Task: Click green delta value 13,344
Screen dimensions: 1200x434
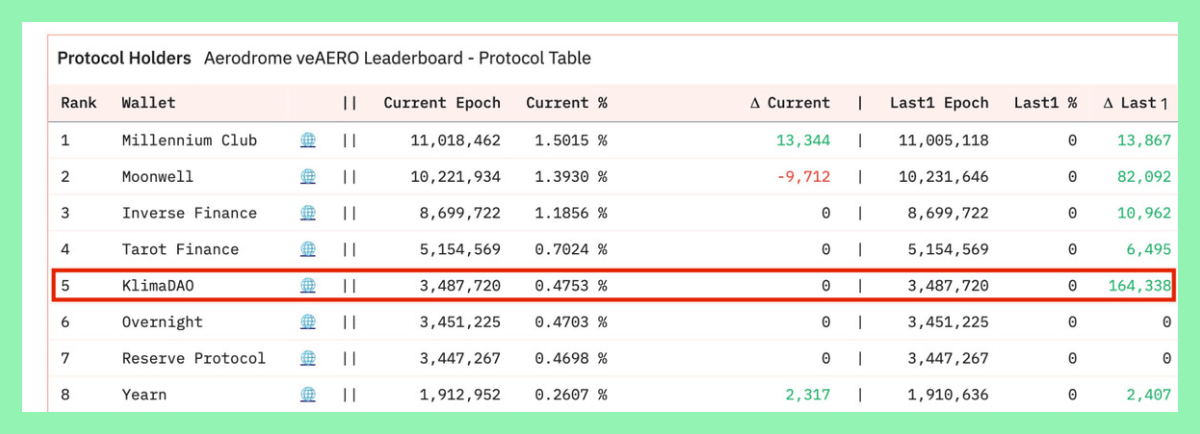Action: tap(803, 140)
